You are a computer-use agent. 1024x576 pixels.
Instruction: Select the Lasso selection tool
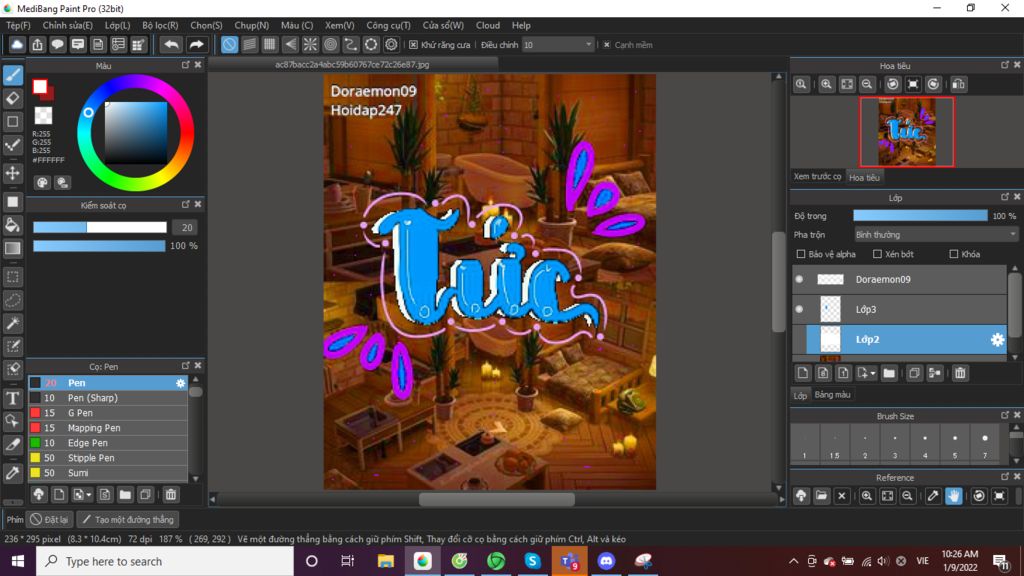[x=12, y=300]
